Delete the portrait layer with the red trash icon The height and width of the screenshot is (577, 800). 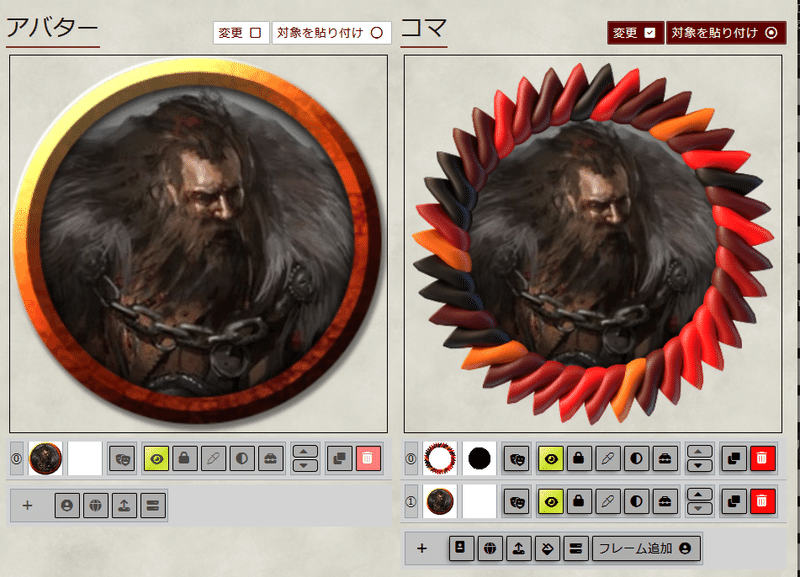coord(762,500)
